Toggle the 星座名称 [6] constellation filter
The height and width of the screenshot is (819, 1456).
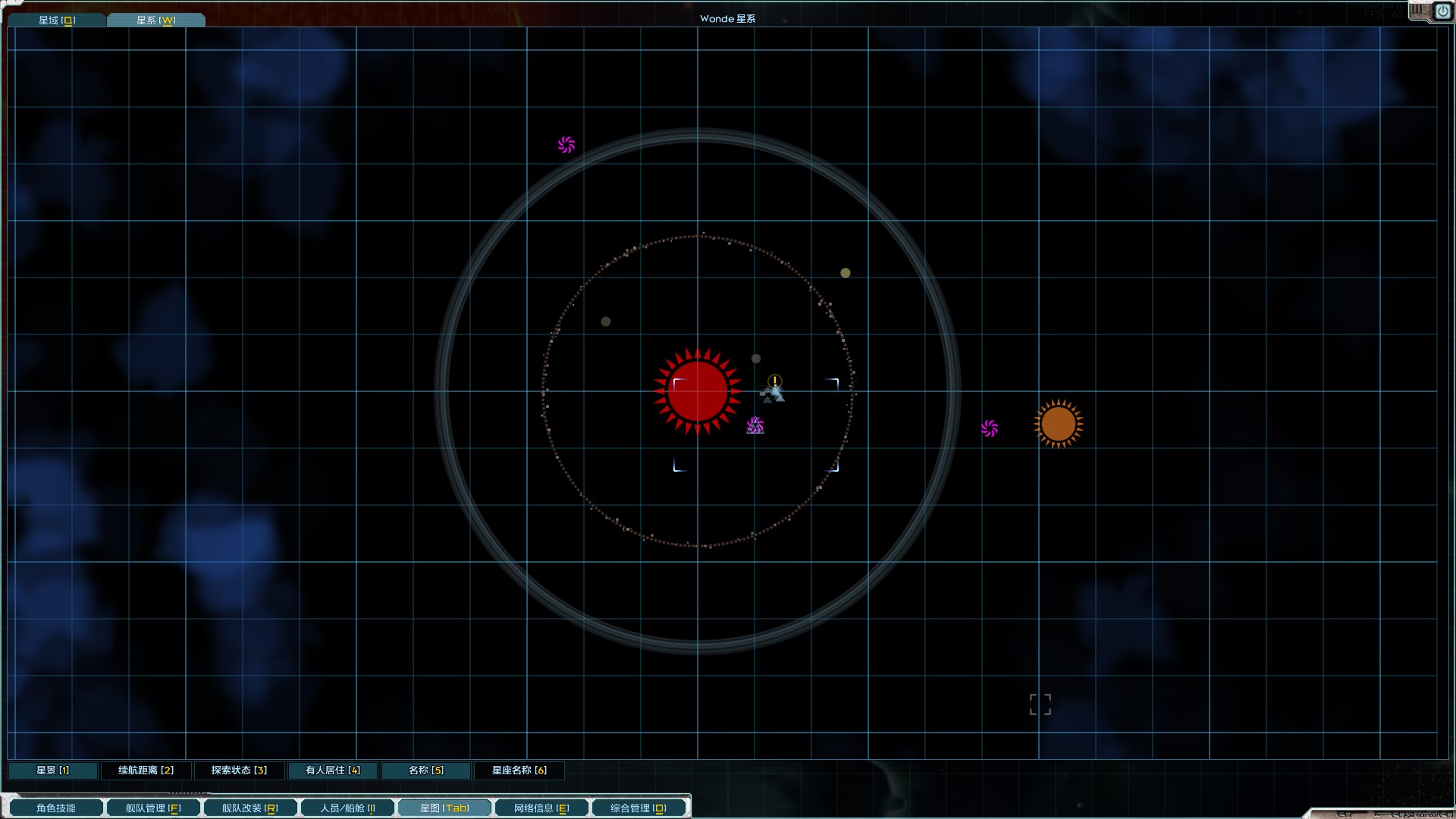(519, 770)
